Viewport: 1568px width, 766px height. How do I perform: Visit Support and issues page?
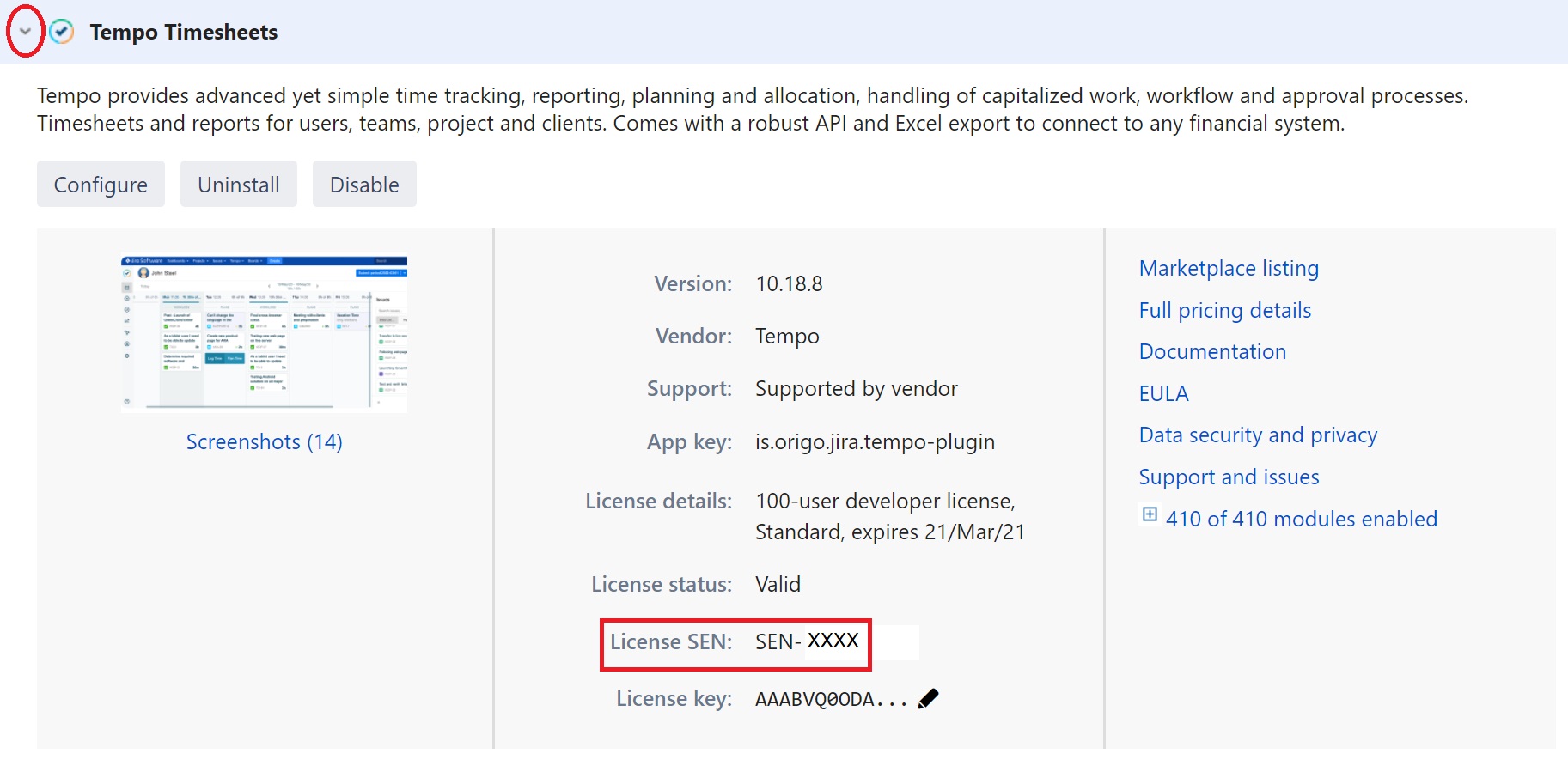coord(1229,477)
